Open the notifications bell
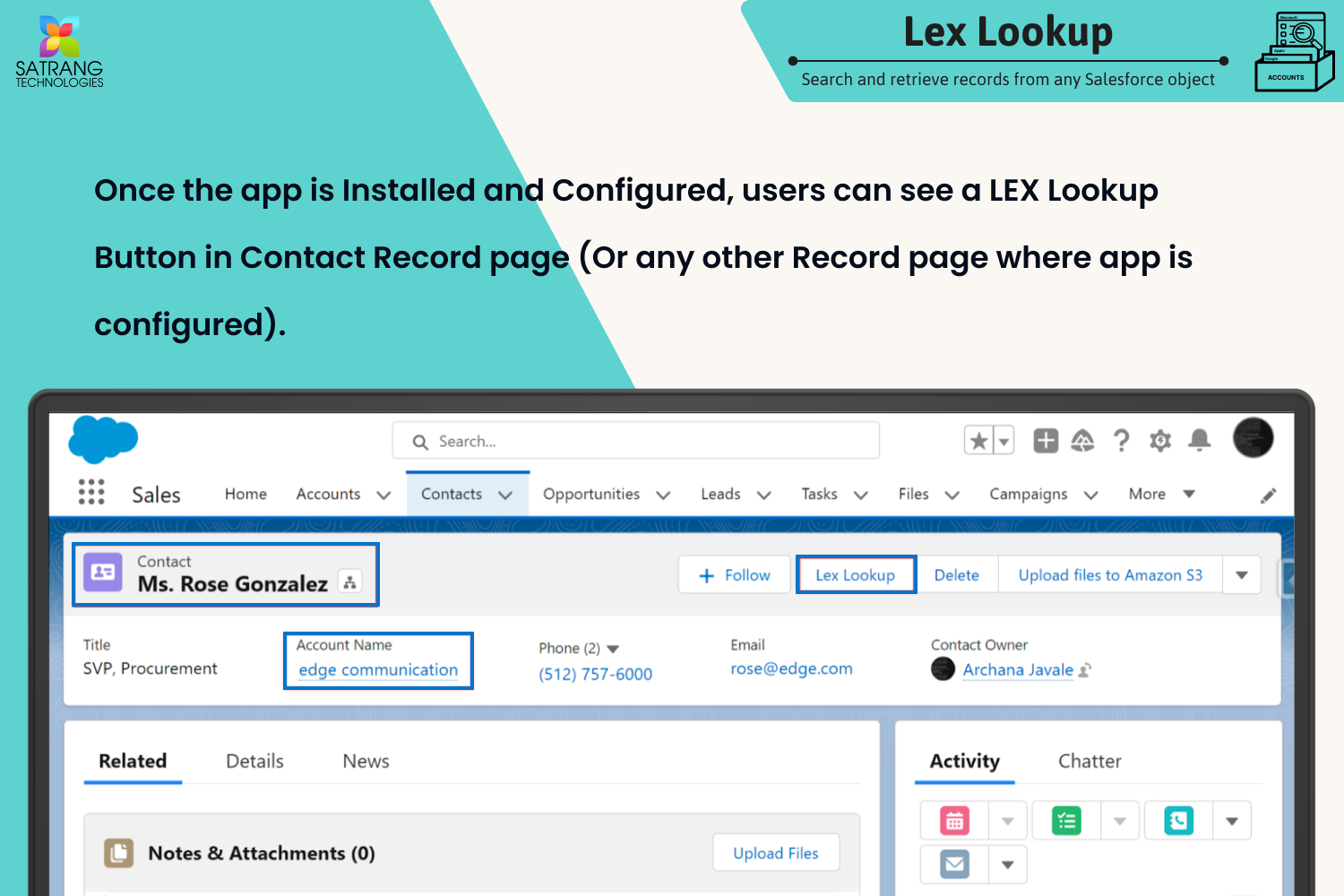The width and height of the screenshot is (1344, 896). 1200,440
